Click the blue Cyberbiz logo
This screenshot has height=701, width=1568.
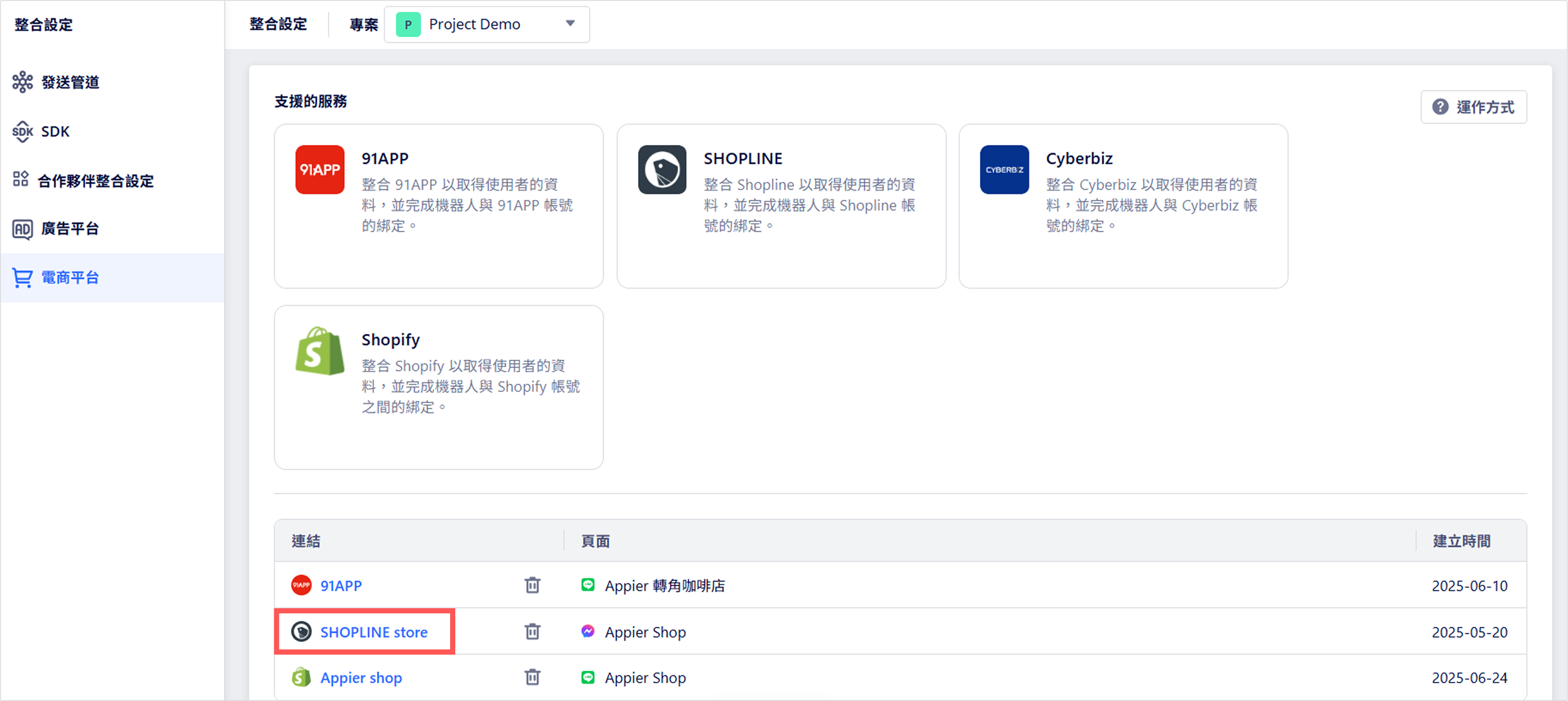(1004, 170)
